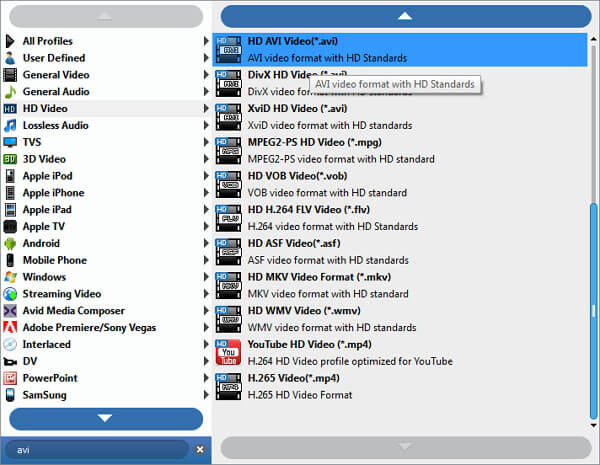Click the PowerPoint category icon
Viewport: 600px width, 465px height.
click(x=11, y=378)
